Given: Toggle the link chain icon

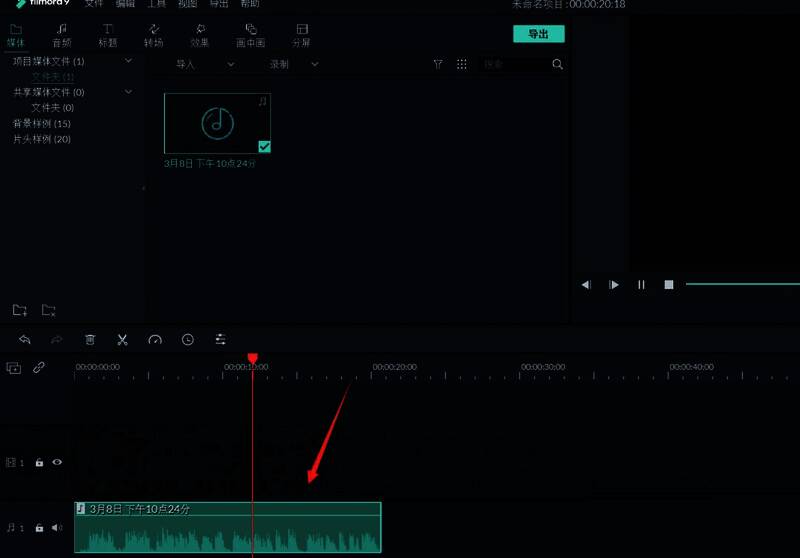Looking at the screenshot, I should click(x=39, y=367).
